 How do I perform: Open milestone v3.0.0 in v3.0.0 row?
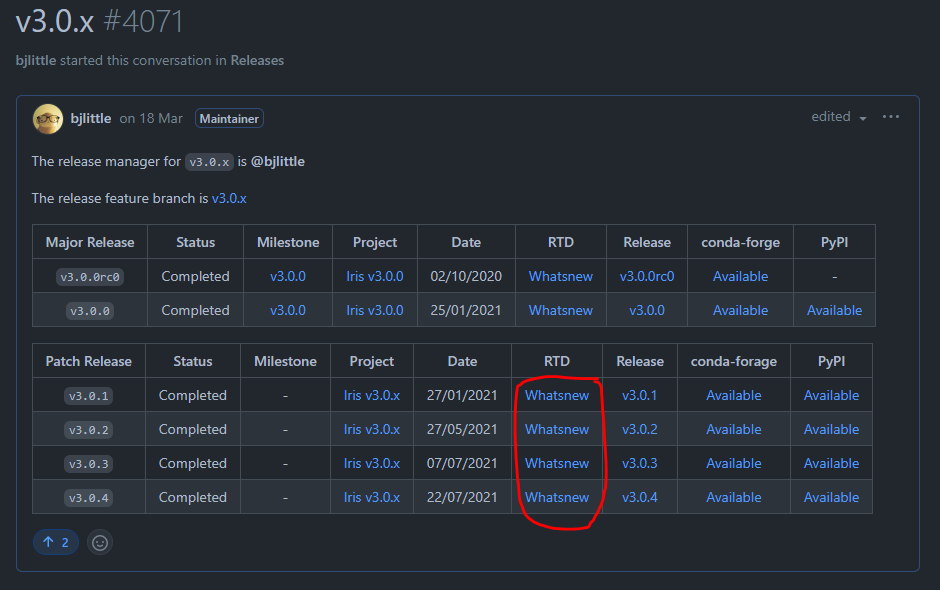pyautogui.click(x=288, y=311)
